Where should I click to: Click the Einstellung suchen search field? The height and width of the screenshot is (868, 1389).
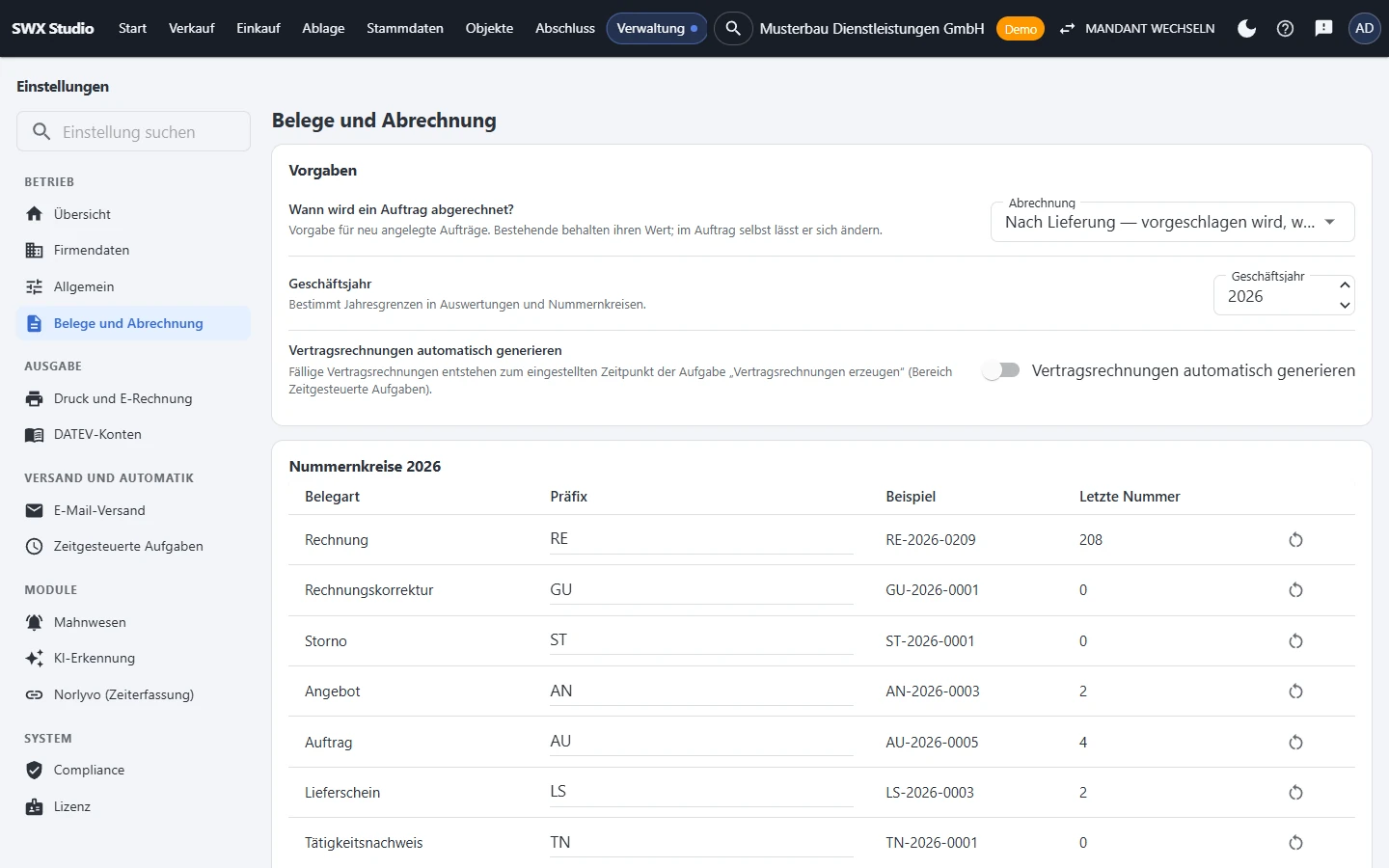click(x=133, y=132)
